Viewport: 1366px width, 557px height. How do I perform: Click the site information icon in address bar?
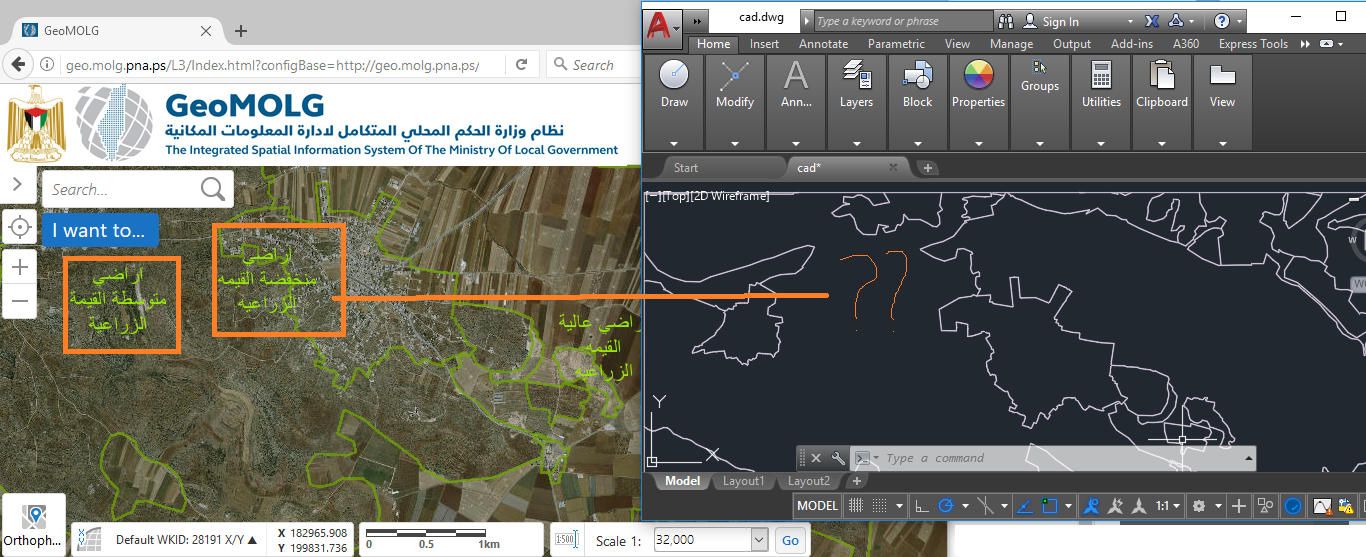47,65
